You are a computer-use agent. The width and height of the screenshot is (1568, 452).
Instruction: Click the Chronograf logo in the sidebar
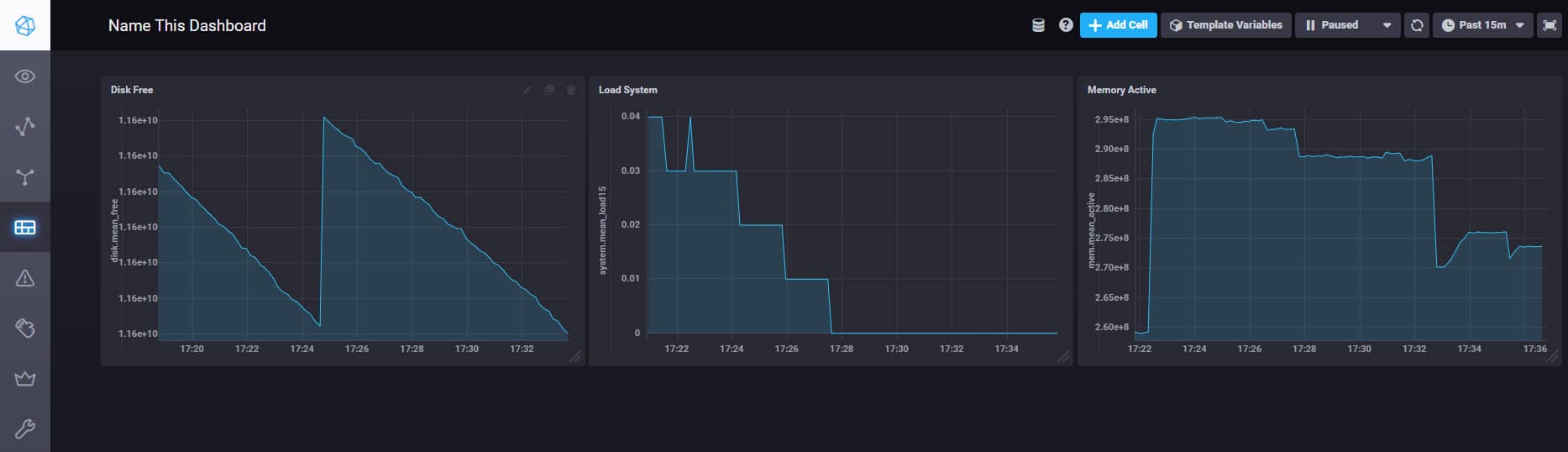click(x=25, y=25)
